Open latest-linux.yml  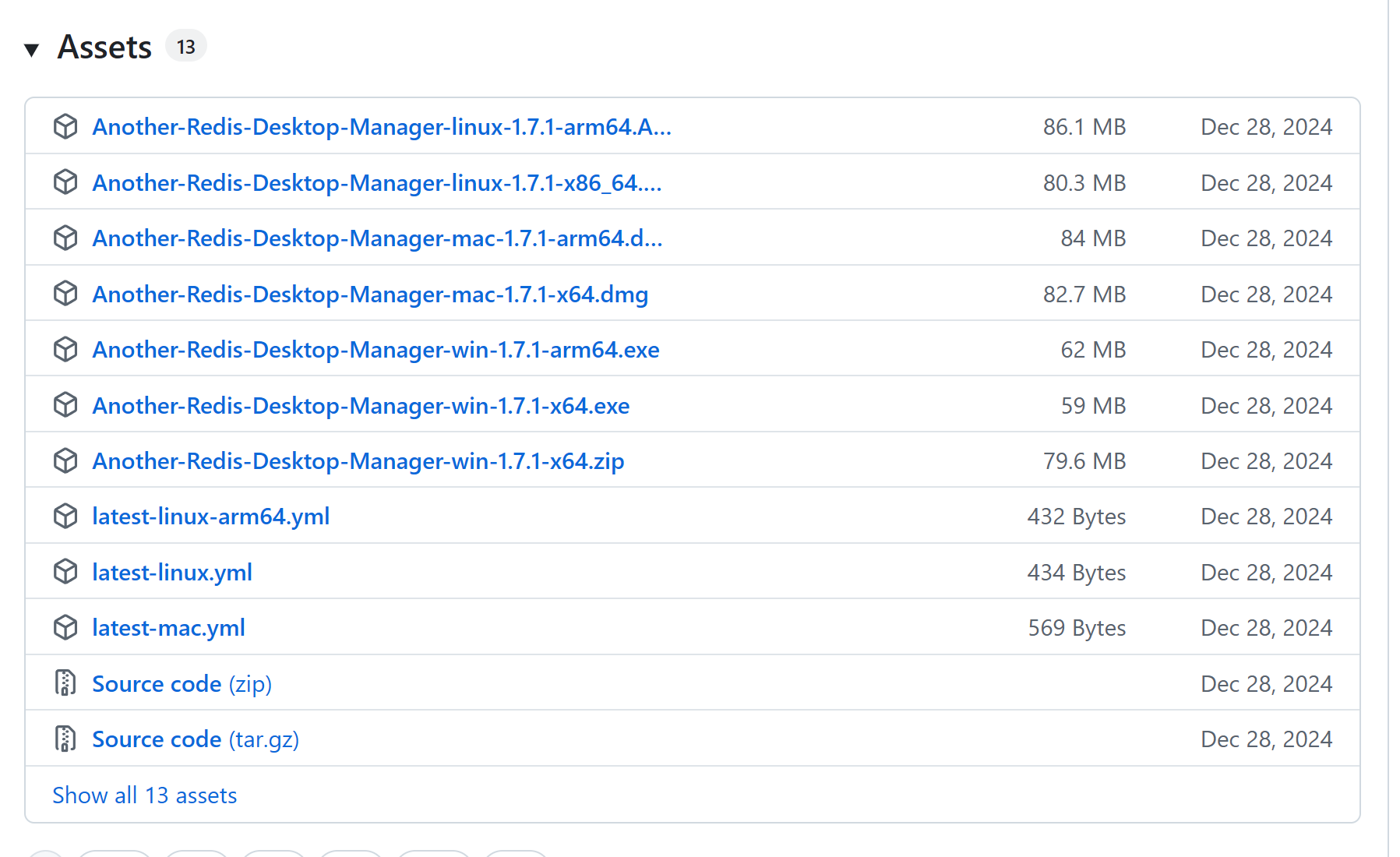click(171, 571)
